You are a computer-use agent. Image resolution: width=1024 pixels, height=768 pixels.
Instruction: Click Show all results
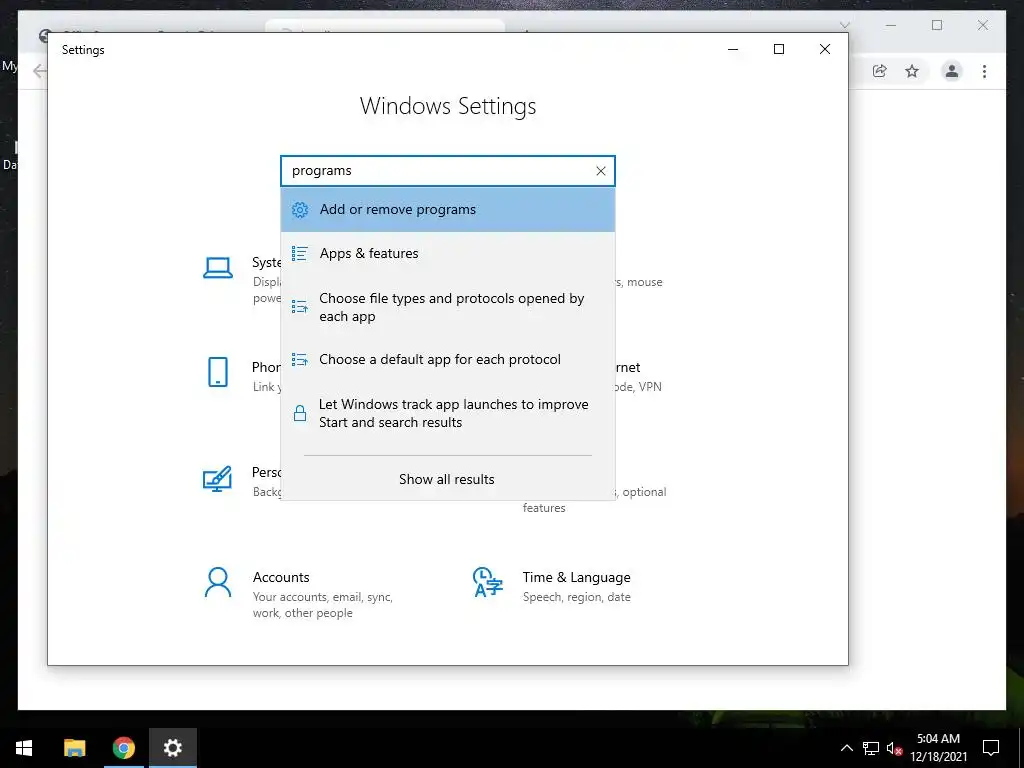click(x=447, y=479)
